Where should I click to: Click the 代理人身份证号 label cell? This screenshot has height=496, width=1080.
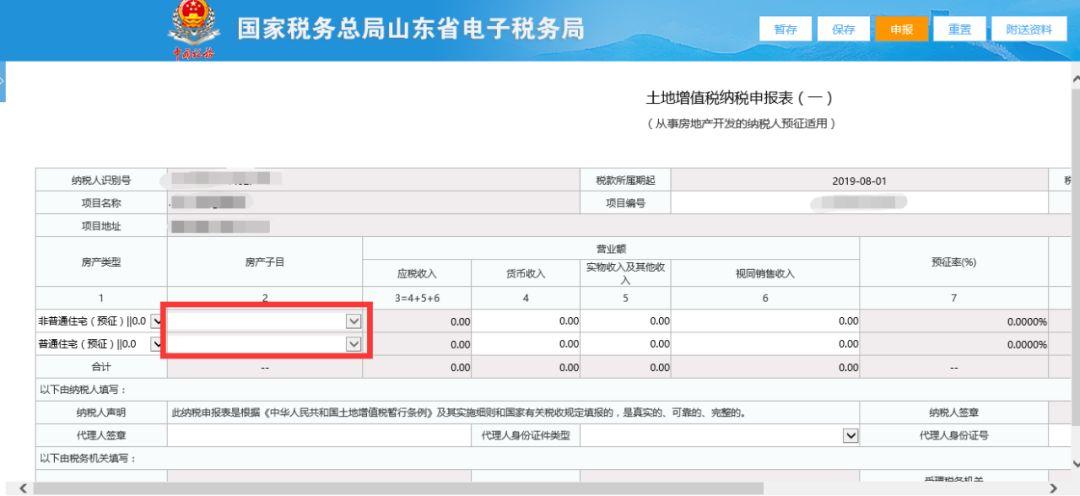click(x=954, y=435)
